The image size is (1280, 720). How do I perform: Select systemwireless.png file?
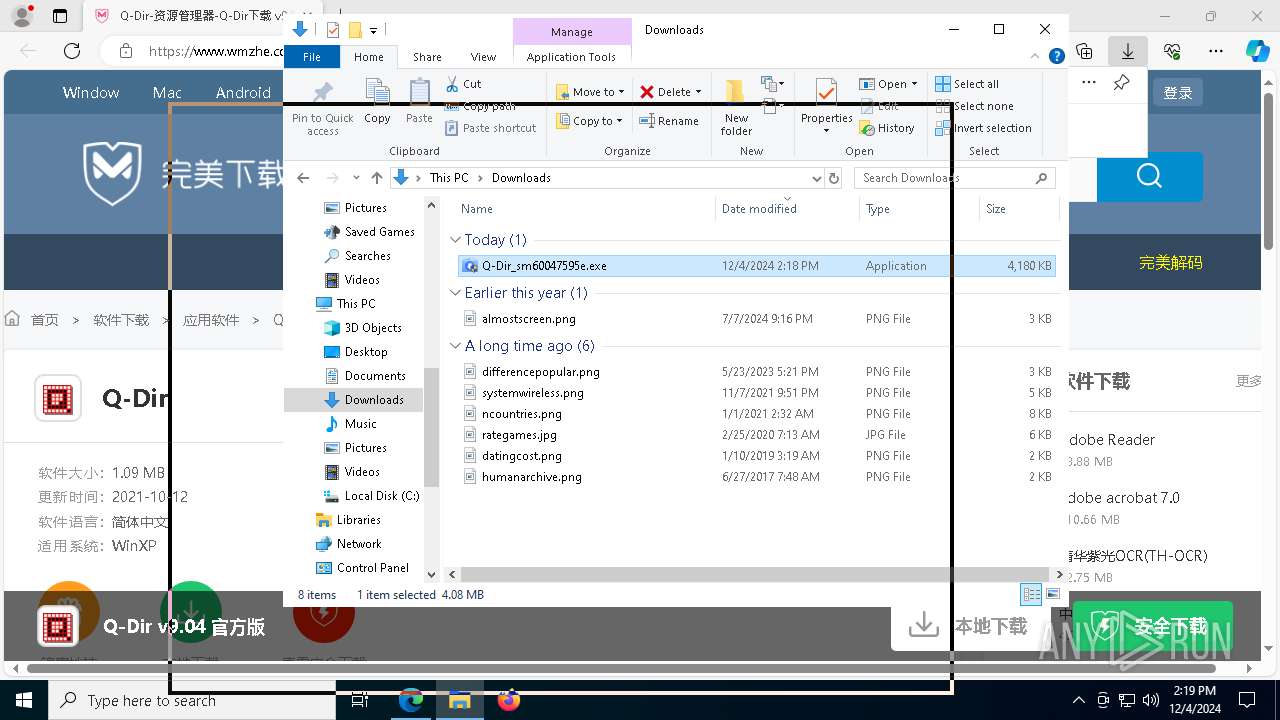coord(756,393)
